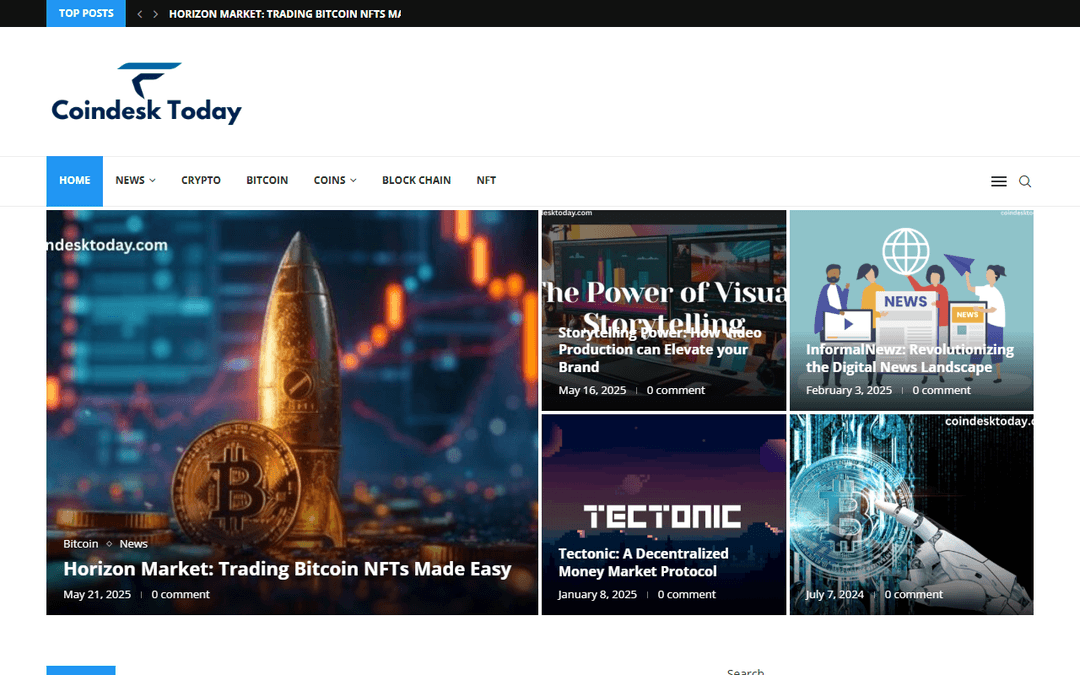The image size is (1080, 675).
Task: Open the search magnifier icon
Action: pos(1025,181)
